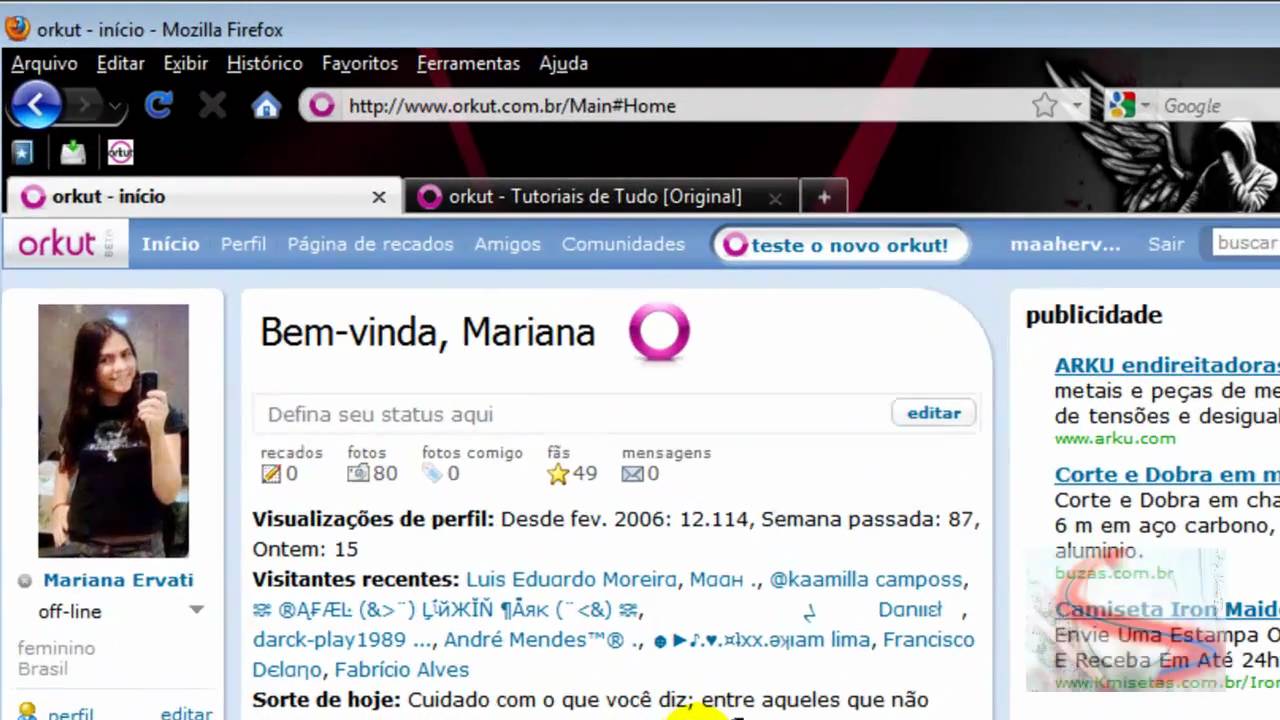1280x720 pixels.
Task: Open visitor Fabrício Alves profile
Action: coord(401,669)
